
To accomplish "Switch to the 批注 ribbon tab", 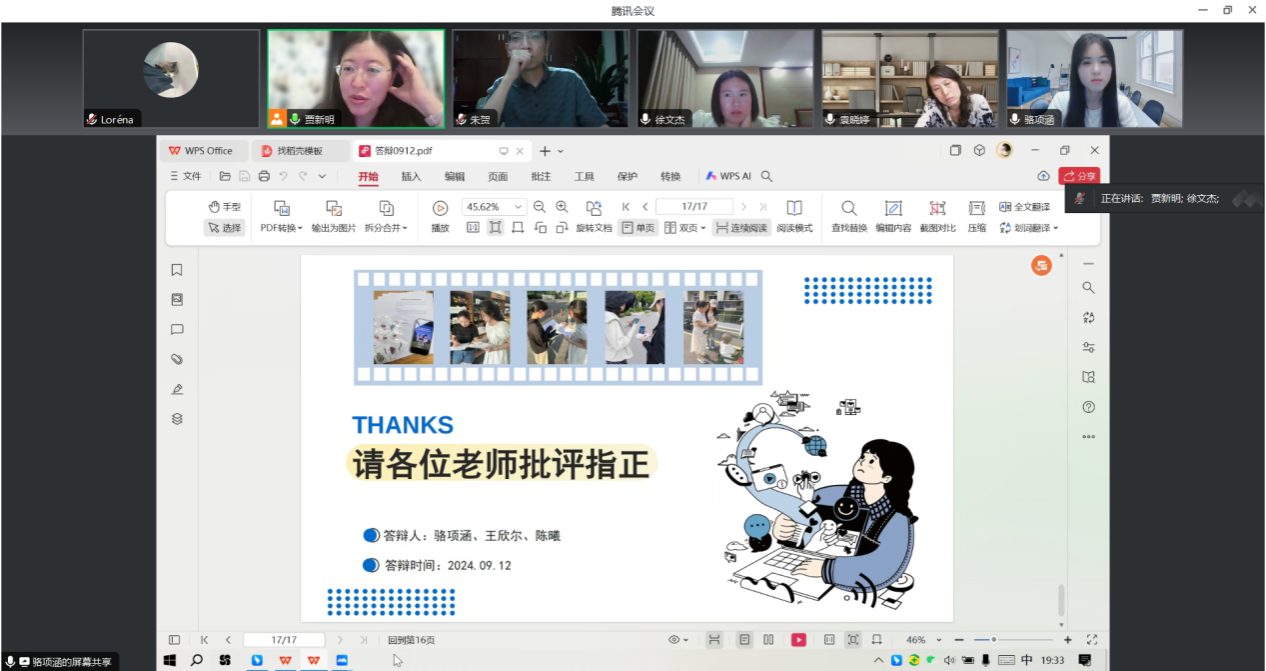I will click(541, 177).
